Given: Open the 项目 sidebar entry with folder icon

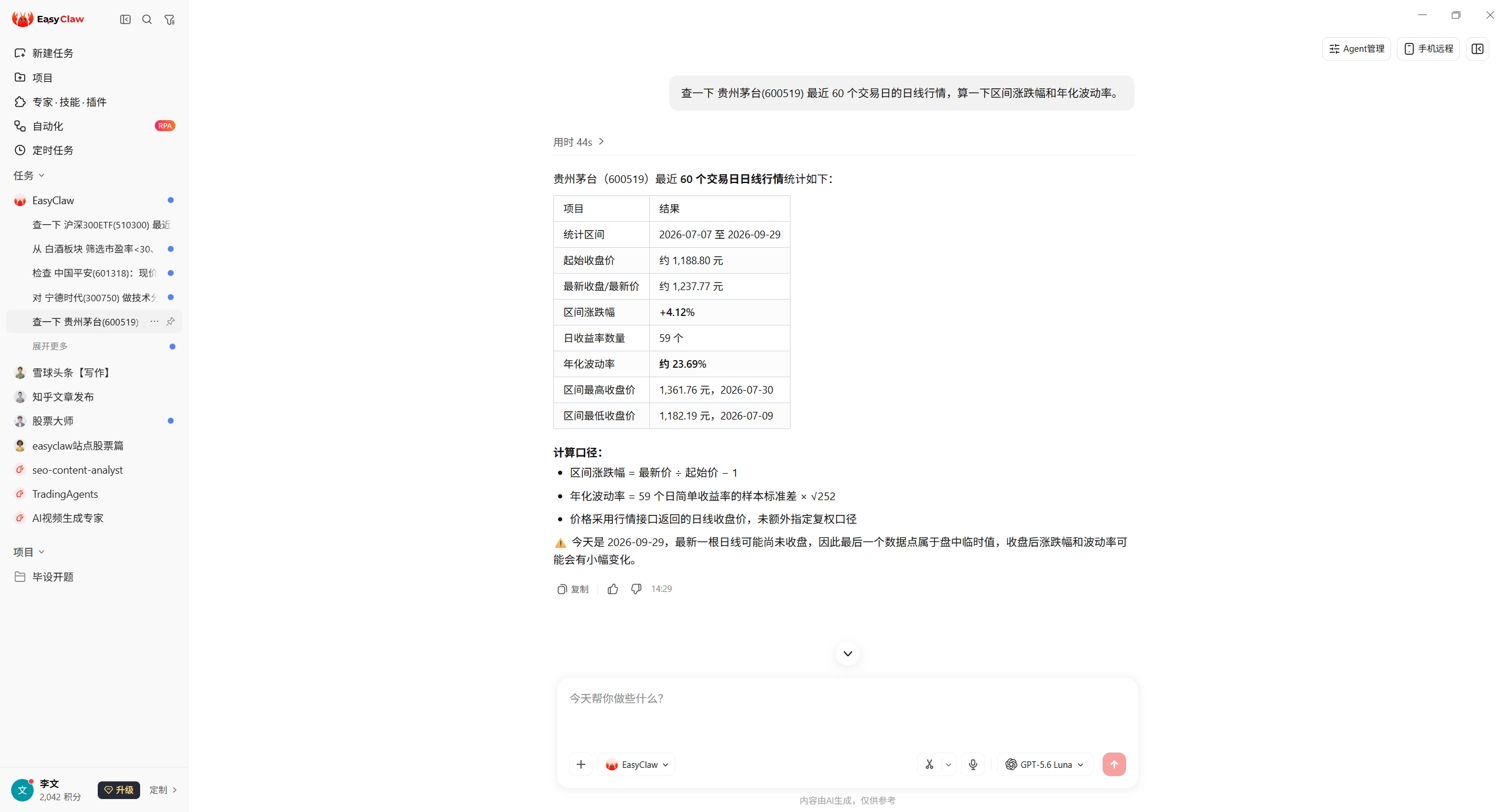Looking at the screenshot, I should [94, 77].
